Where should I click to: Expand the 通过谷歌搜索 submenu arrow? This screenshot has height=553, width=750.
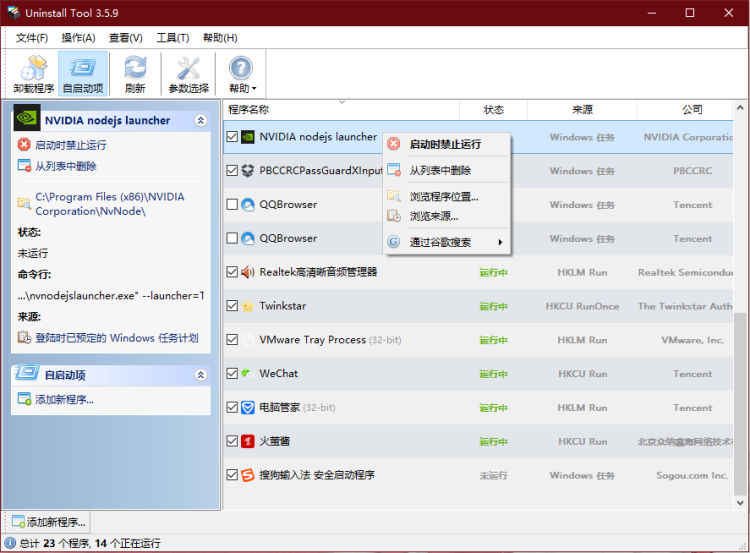(500, 242)
